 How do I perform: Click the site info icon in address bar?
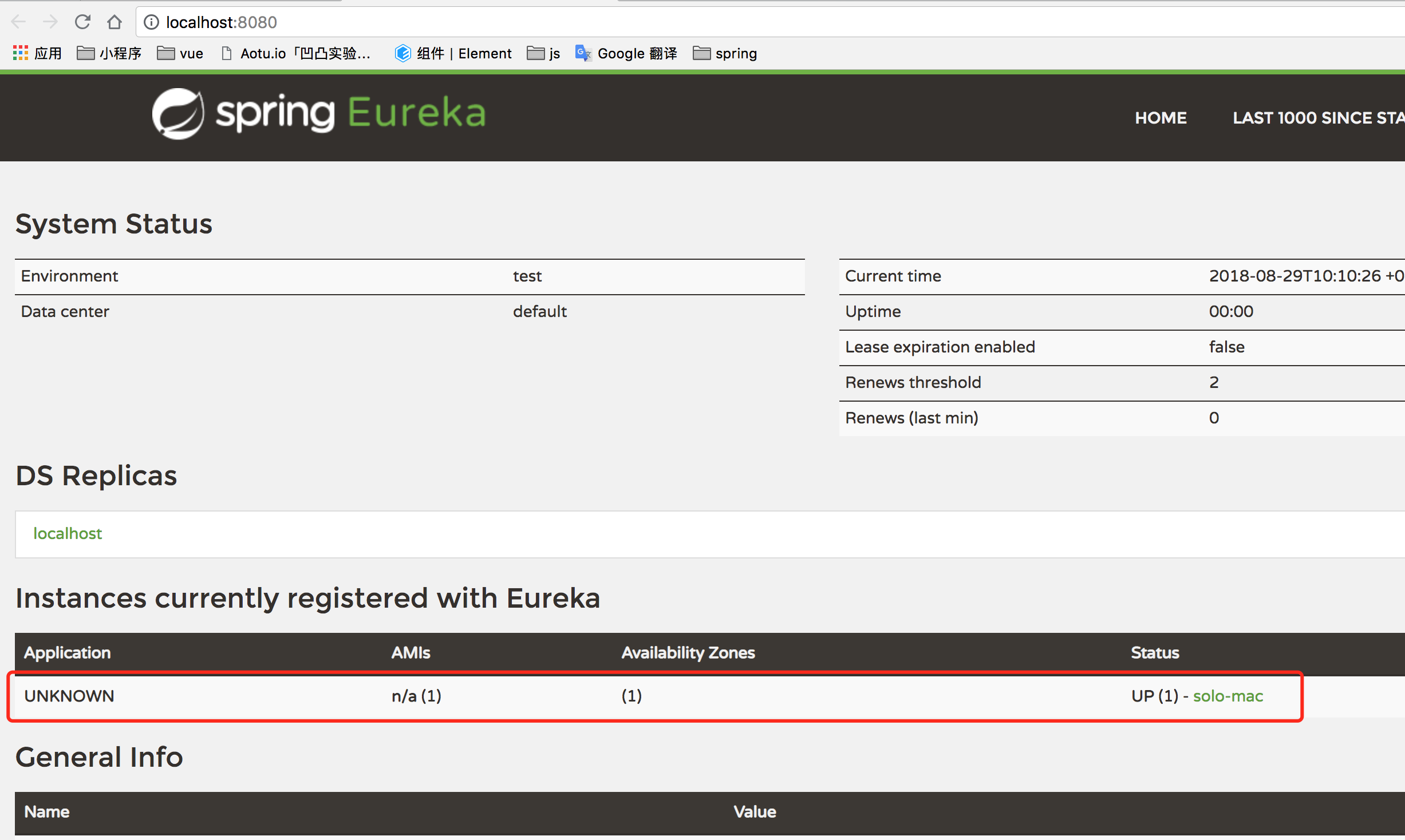point(151,22)
